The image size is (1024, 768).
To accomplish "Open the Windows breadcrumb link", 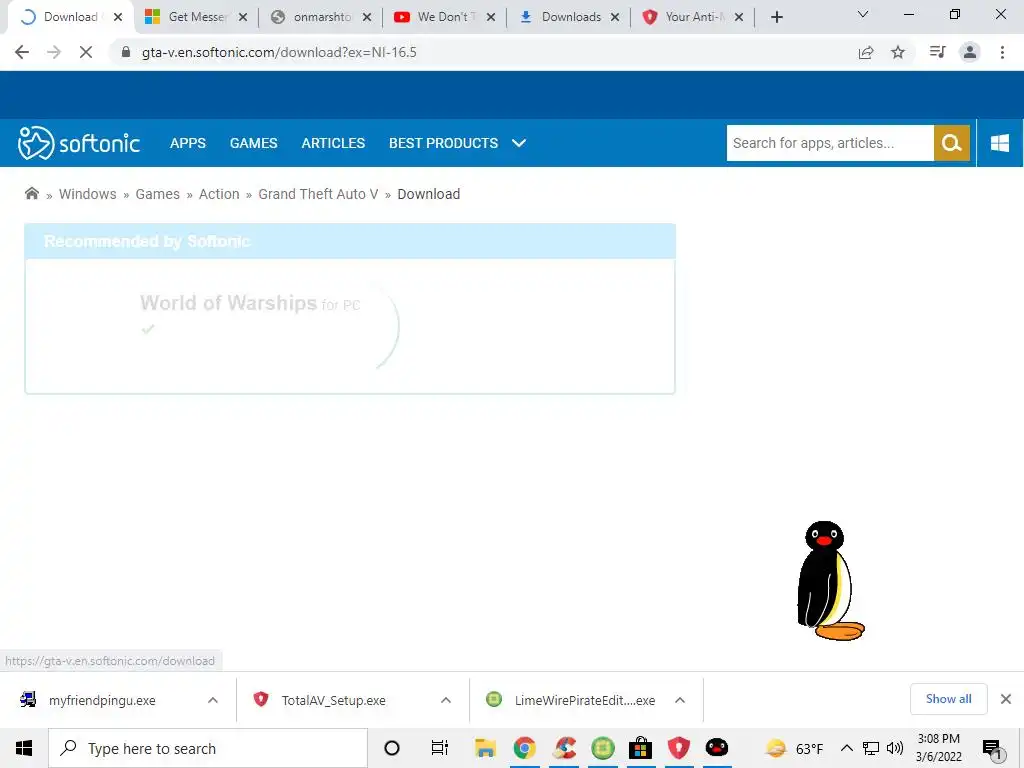I will pos(88,194).
